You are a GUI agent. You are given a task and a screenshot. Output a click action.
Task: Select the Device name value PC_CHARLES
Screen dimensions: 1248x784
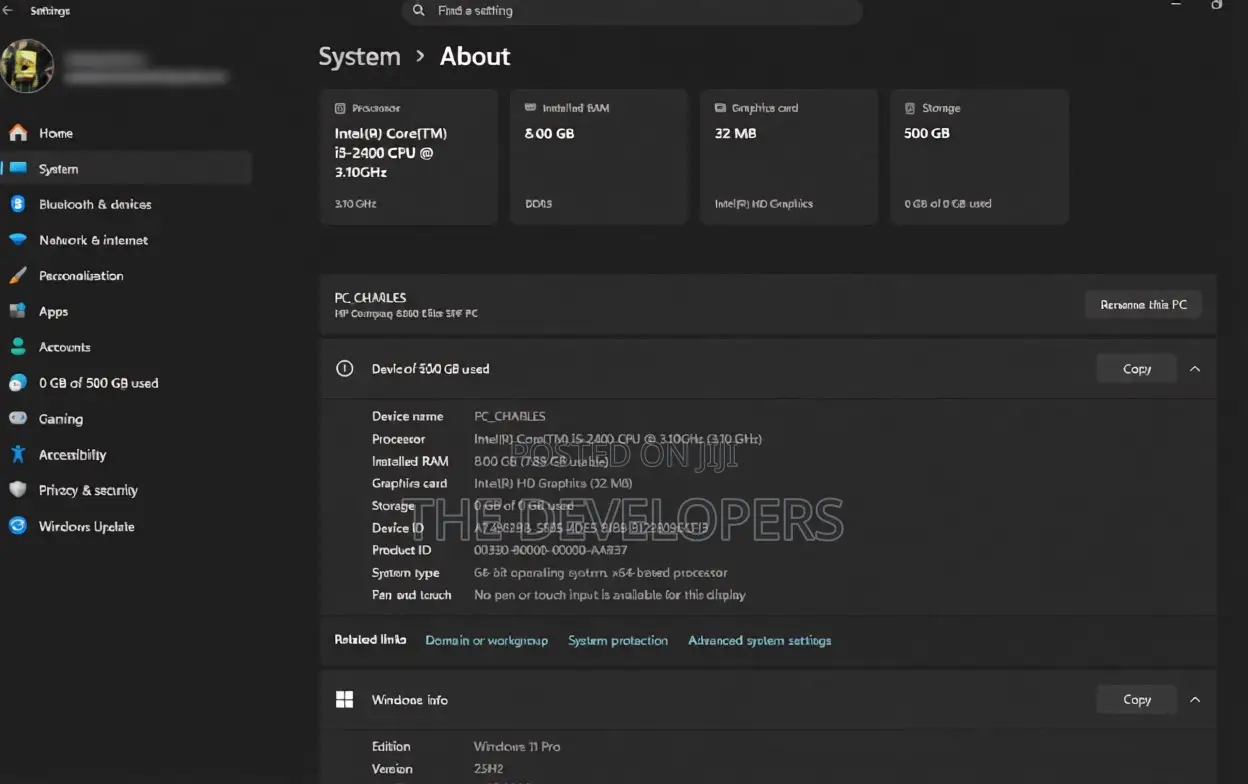[x=510, y=416]
